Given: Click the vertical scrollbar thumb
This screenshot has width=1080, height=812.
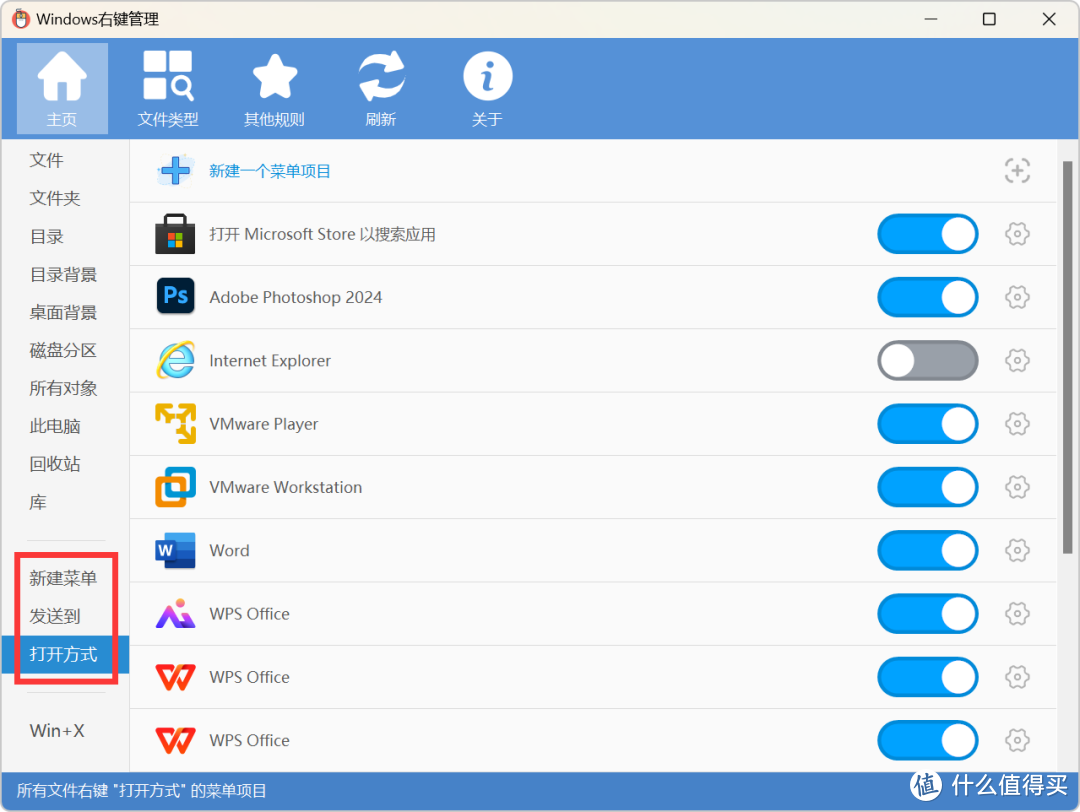Looking at the screenshot, I should (1067, 357).
